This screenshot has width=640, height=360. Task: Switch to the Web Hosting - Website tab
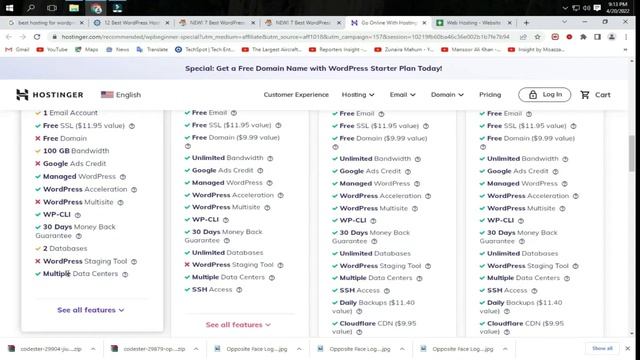point(473,23)
